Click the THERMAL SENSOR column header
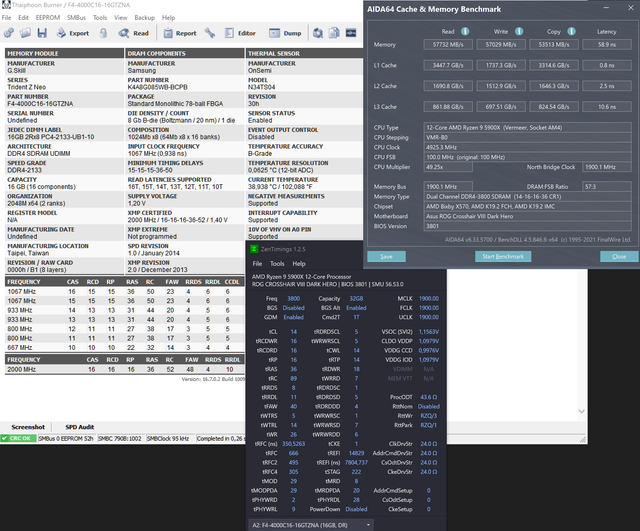The height and width of the screenshot is (531, 640). pyautogui.click(x=304, y=53)
